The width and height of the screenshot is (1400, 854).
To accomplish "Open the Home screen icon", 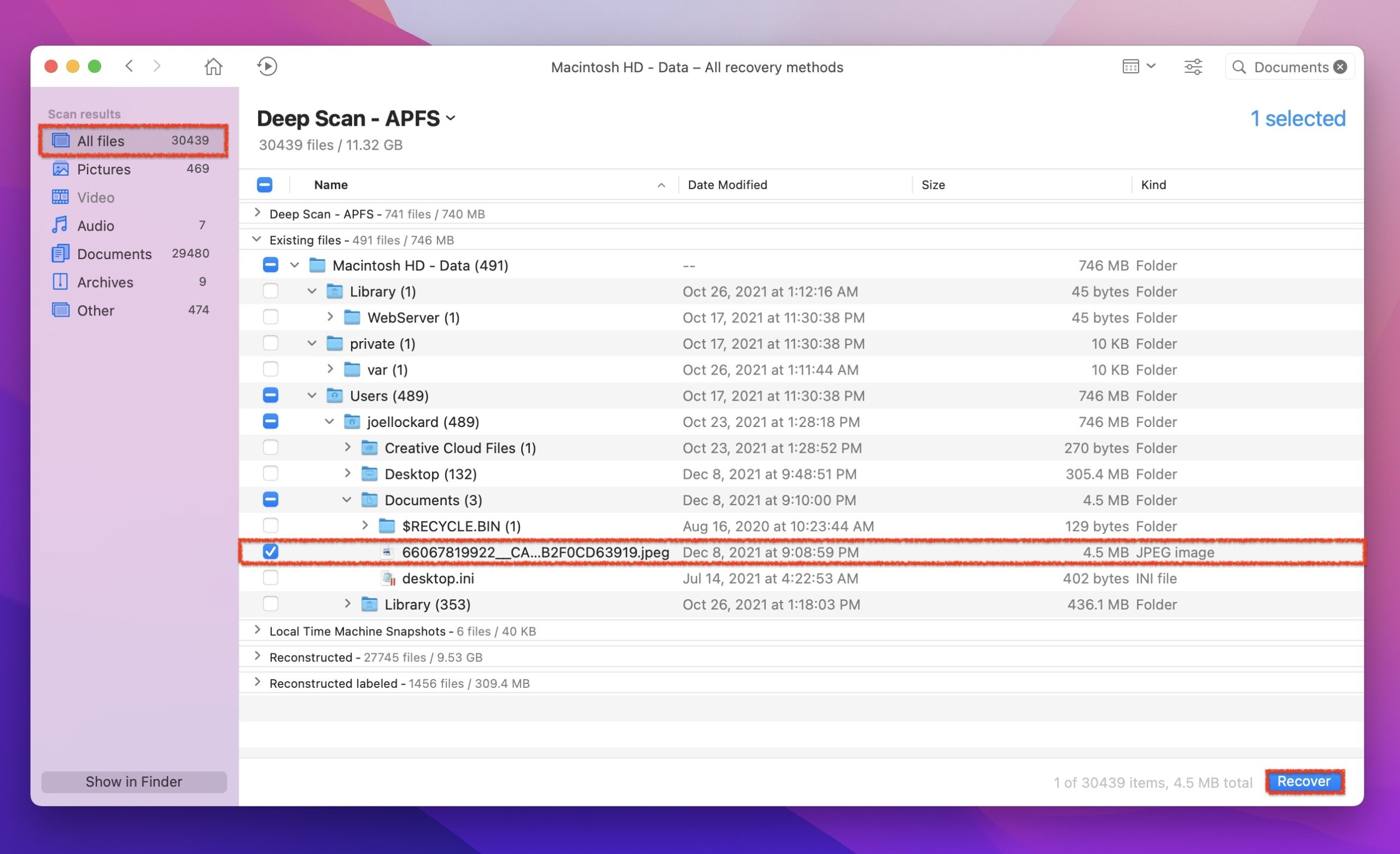I will [x=213, y=67].
